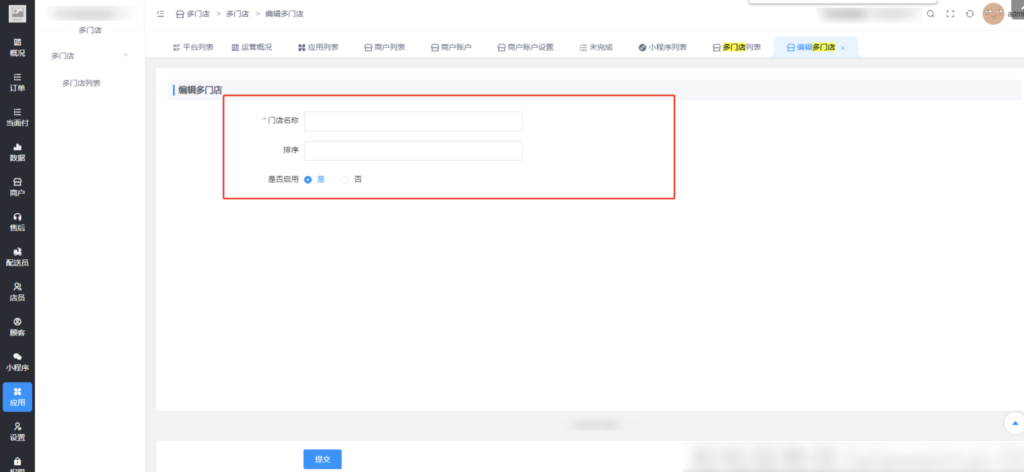Collapse the 多门店 submenu chevron
The width and height of the screenshot is (1024, 472).
125,55
